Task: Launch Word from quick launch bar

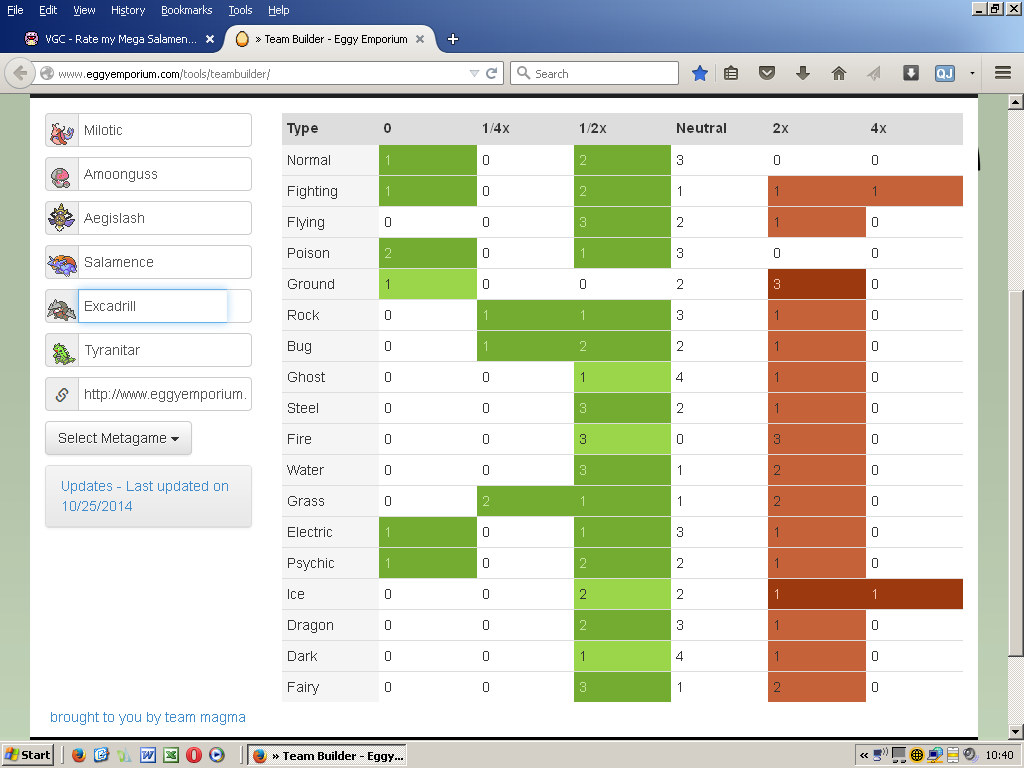Action: coord(148,755)
